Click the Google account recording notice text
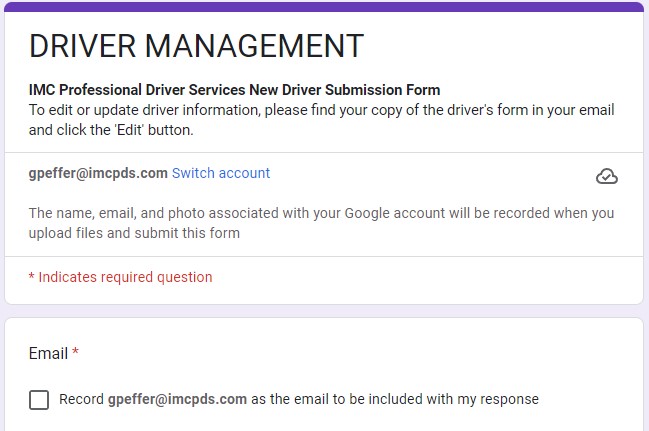 [320, 213]
